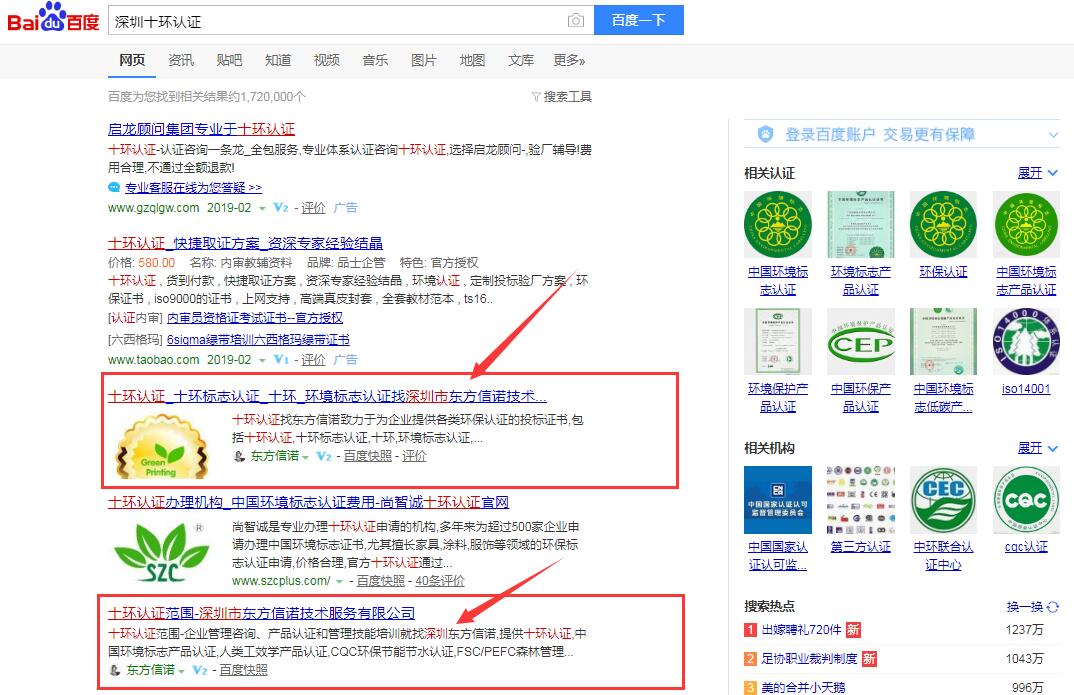Expand the login banner chevron on right

click(x=1053, y=134)
